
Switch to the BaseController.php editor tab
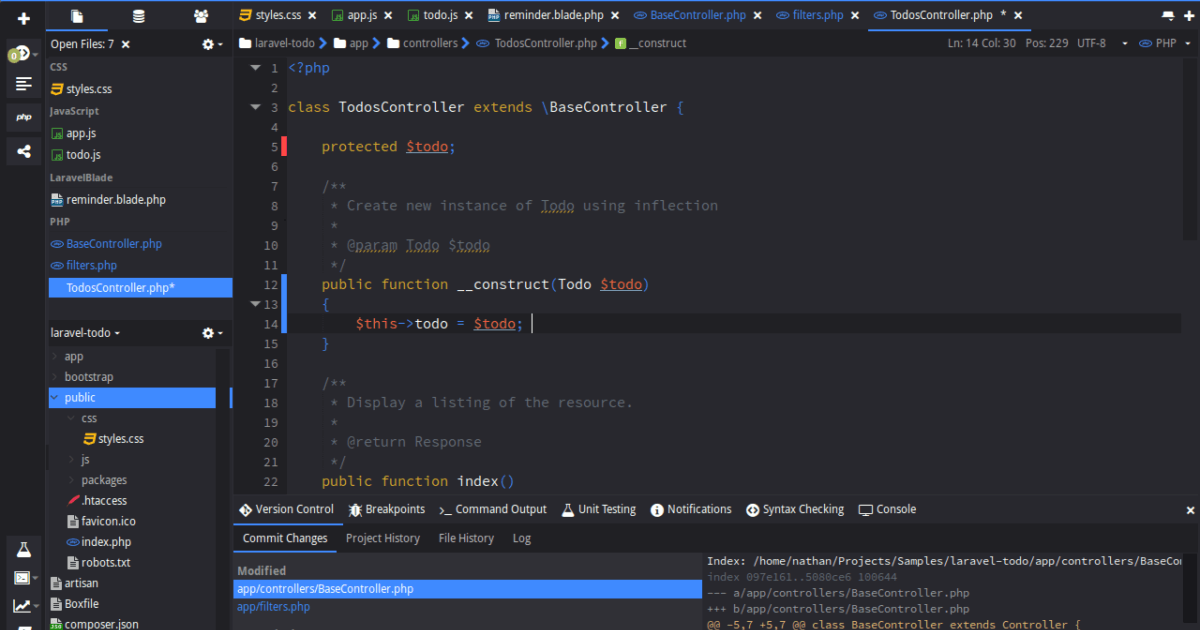coord(698,16)
